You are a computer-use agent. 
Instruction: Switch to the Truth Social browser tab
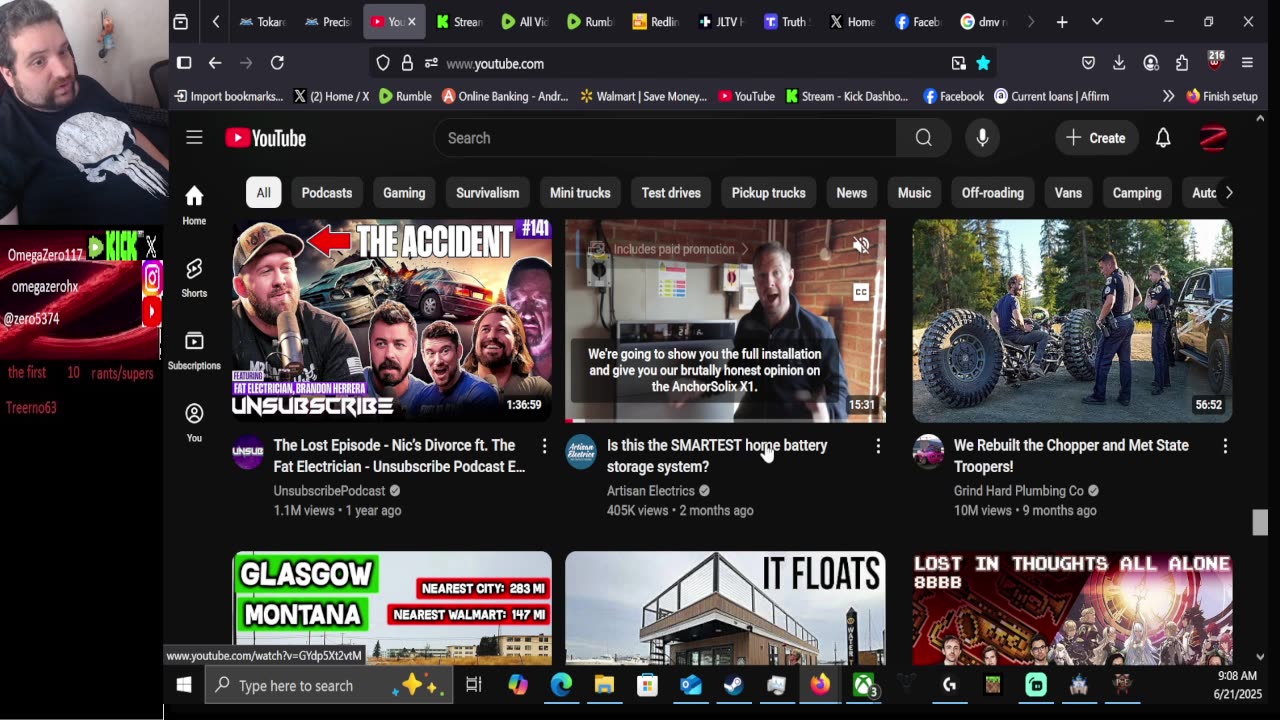786,22
